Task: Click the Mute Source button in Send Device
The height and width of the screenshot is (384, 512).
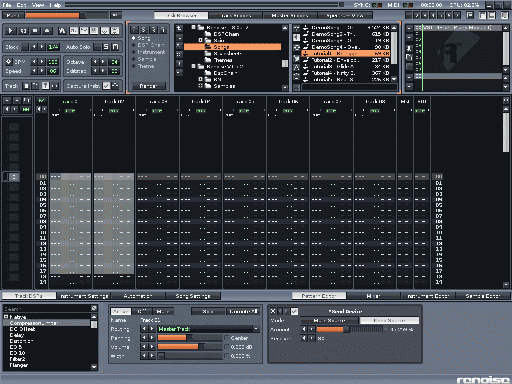Action: click(329, 320)
